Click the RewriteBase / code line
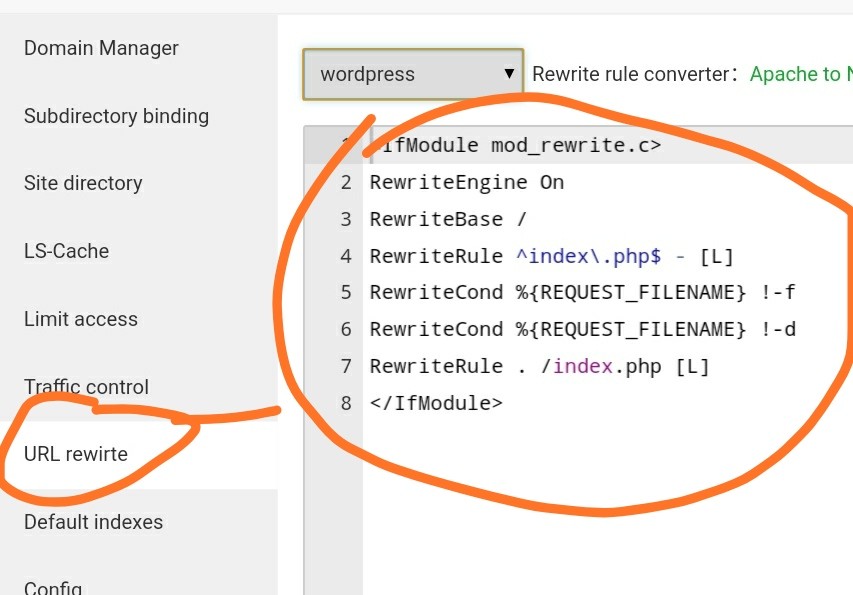Screen dimensions: 853x595 [x=448, y=219]
